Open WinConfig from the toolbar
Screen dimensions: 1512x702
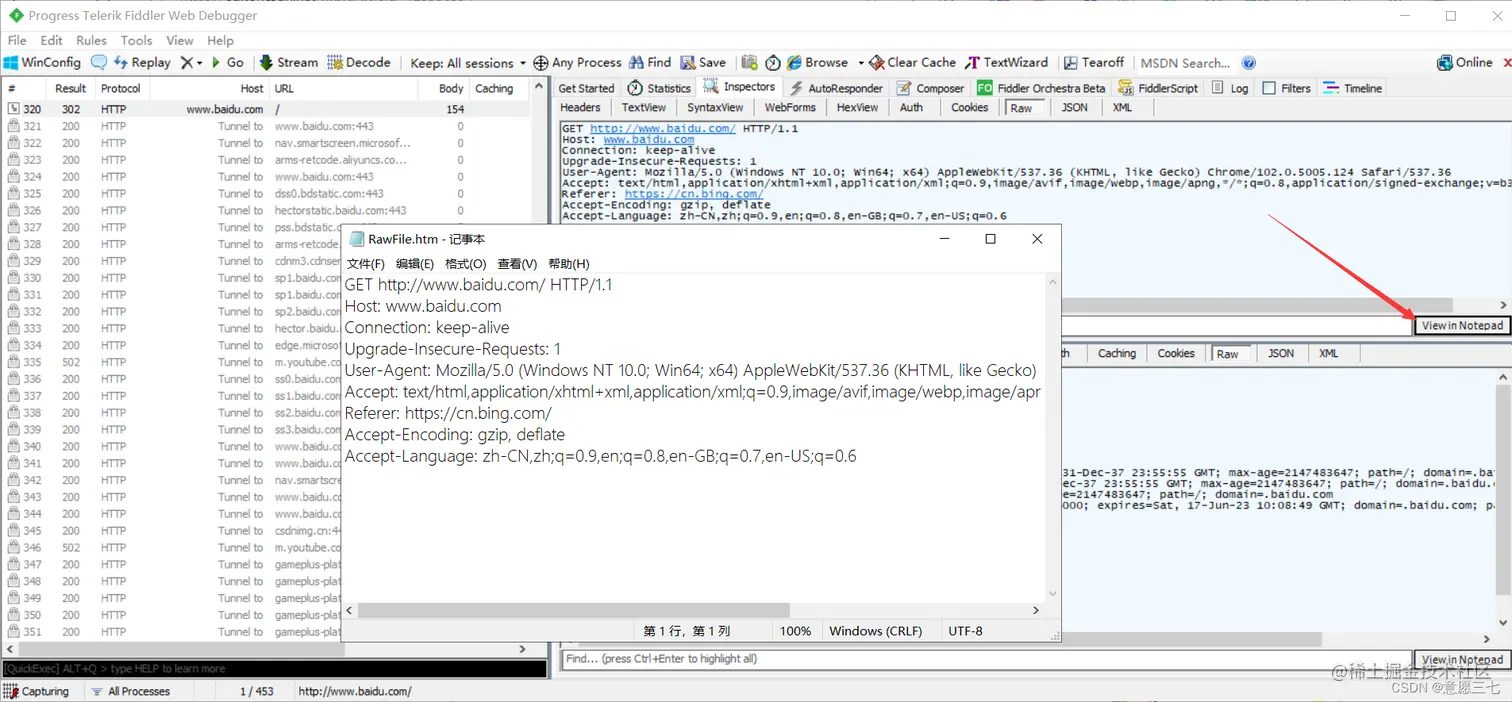(x=42, y=62)
